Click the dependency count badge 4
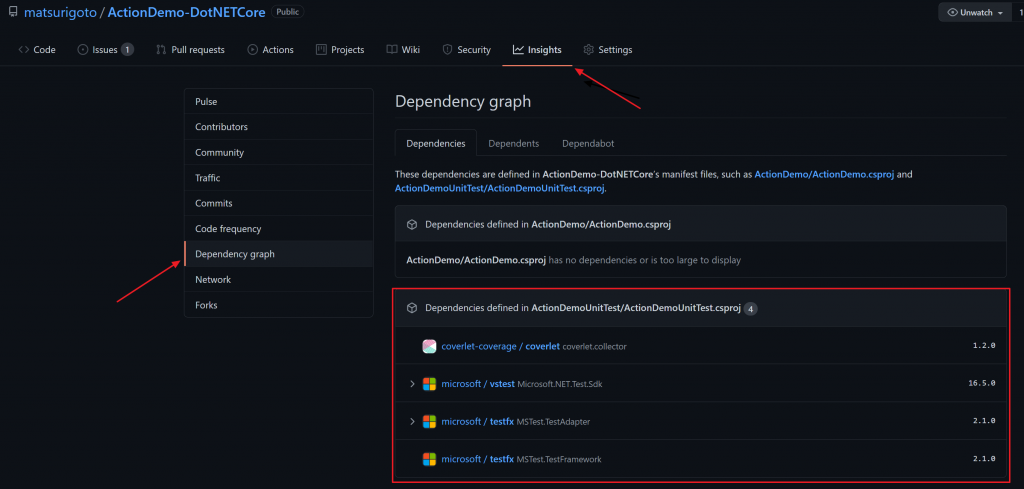 coord(750,308)
